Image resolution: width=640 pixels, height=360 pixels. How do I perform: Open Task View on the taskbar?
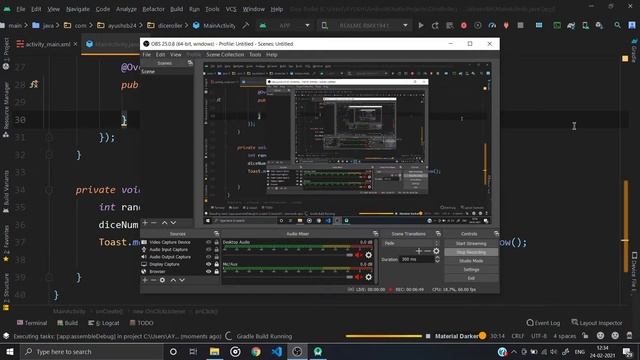pos(193,351)
